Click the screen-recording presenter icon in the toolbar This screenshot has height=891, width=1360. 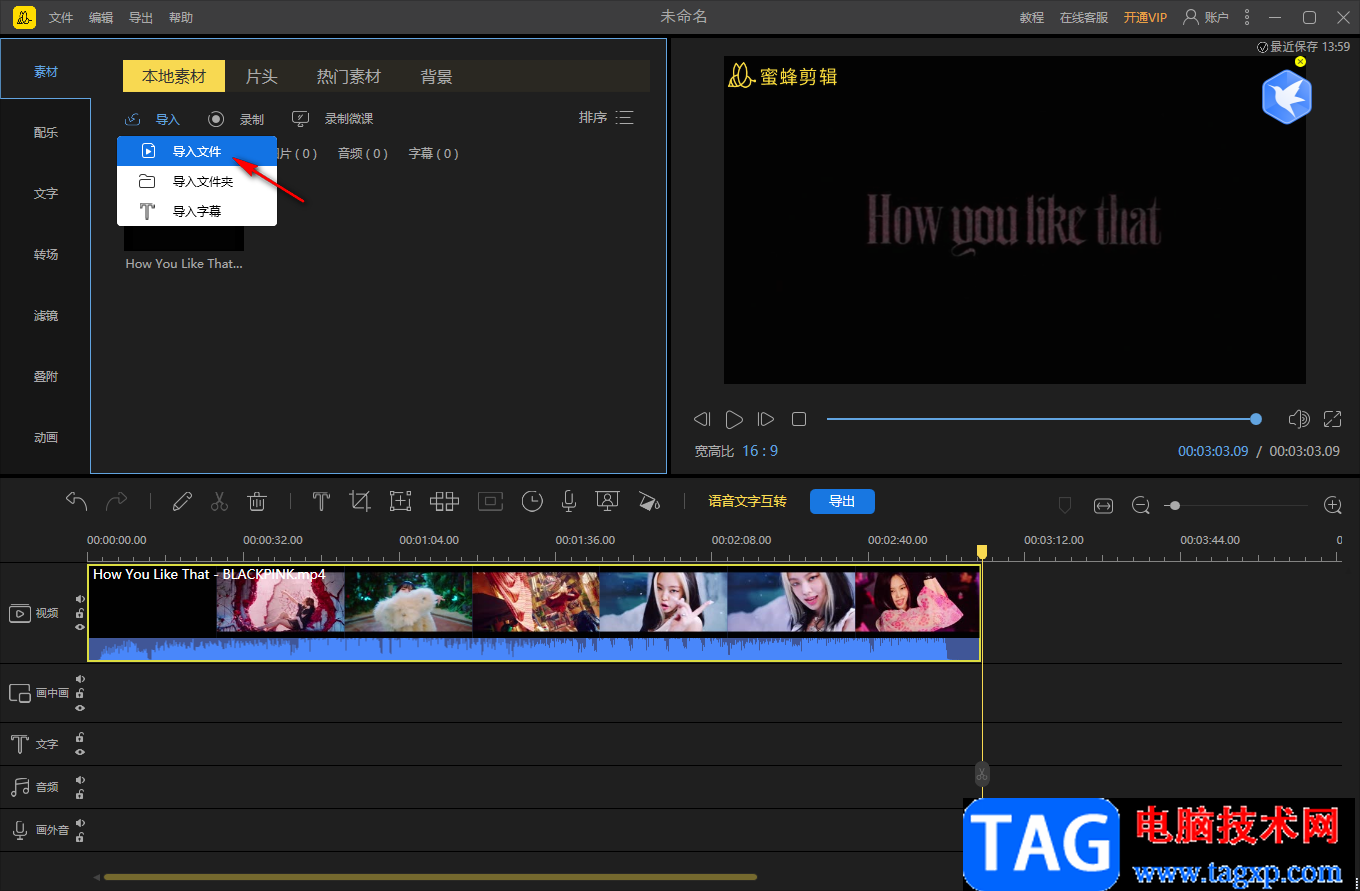tap(606, 501)
